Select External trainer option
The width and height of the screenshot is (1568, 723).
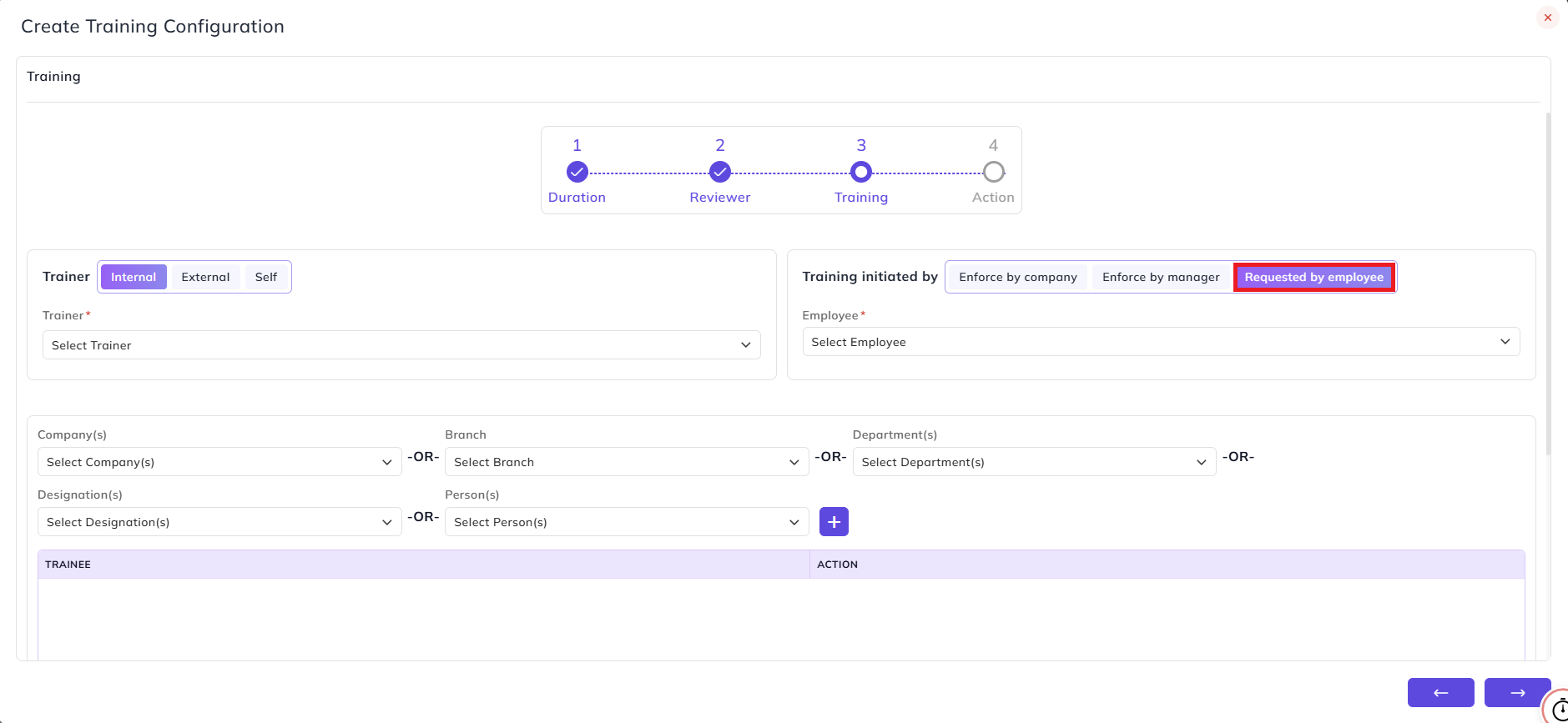coord(205,277)
